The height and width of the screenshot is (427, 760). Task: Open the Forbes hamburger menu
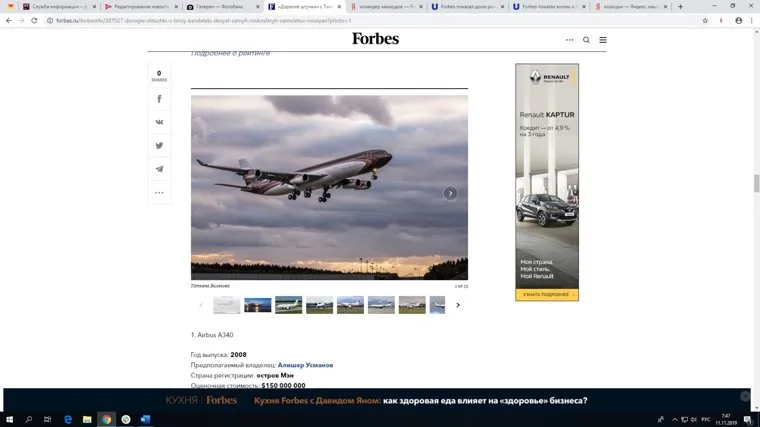pyautogui.click(x=602, y=40)
